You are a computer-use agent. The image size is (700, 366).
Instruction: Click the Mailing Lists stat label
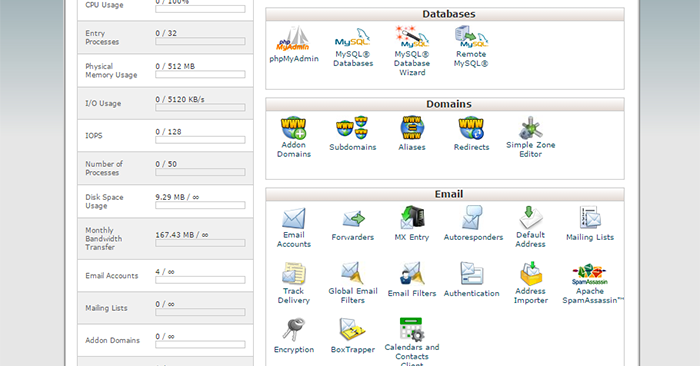click(x=106, y=308)
